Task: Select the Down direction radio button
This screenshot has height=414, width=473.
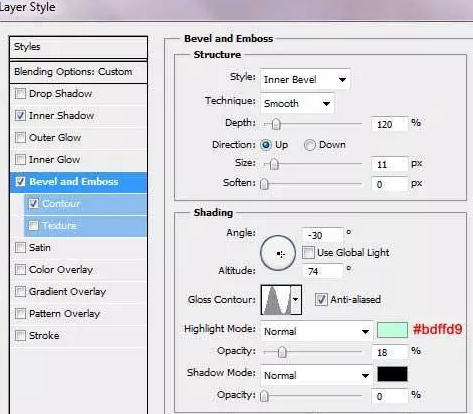Action: pyautogui.click(x=309, y=145)
